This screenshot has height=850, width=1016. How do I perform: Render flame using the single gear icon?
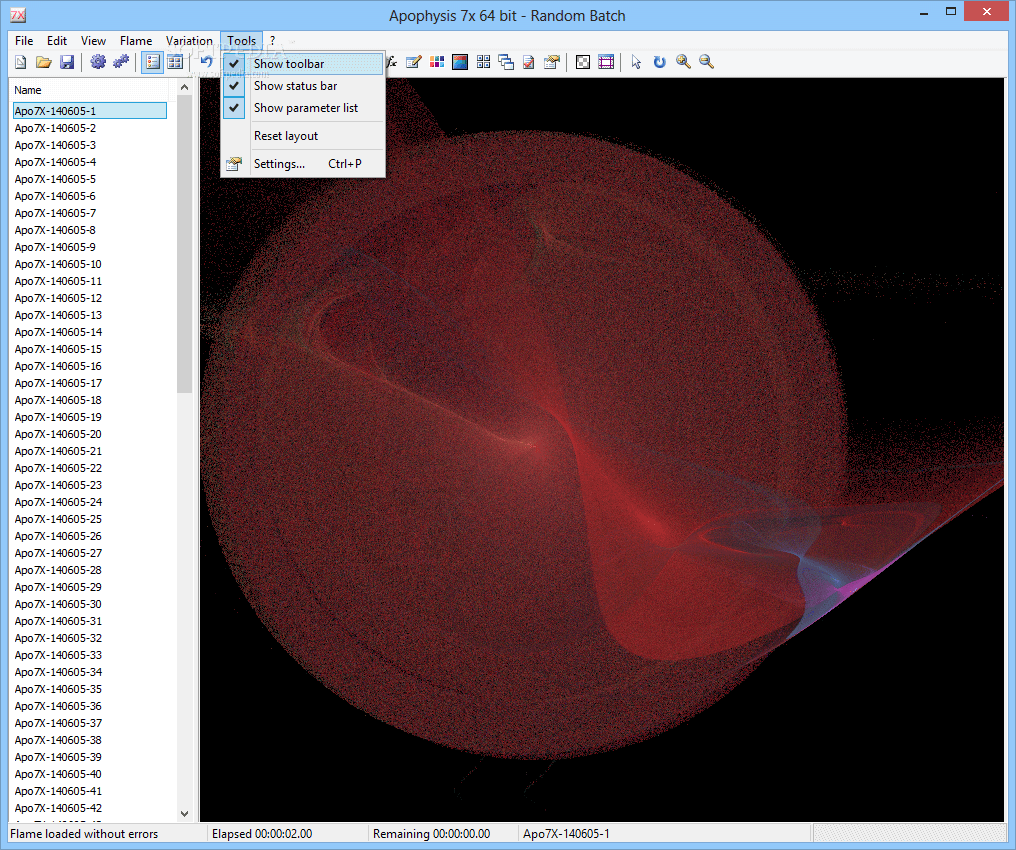(x=98, y=62)
